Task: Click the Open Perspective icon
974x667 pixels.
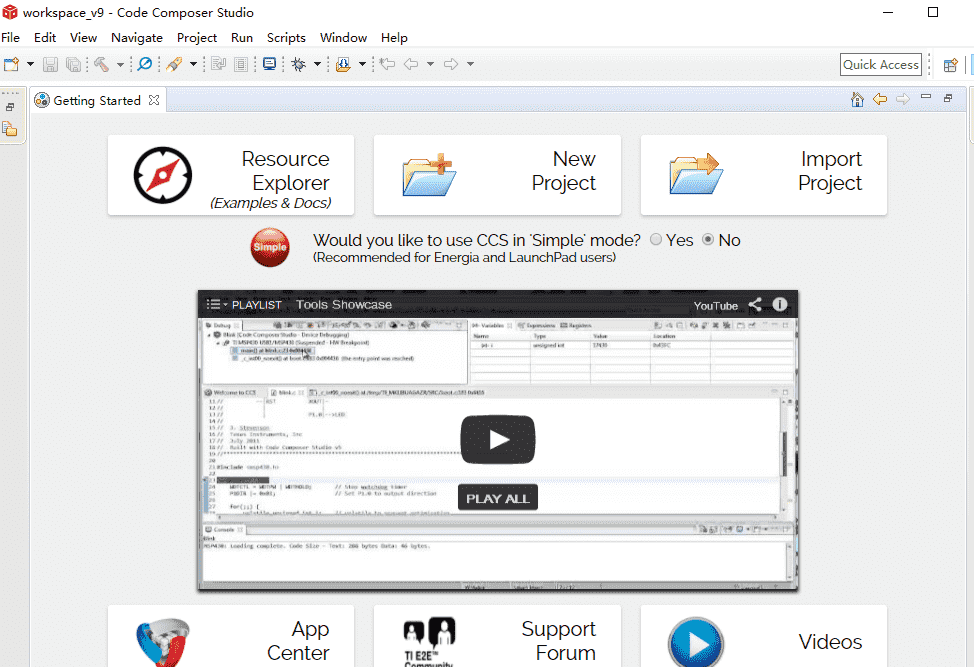Action: tap(950, 65)
